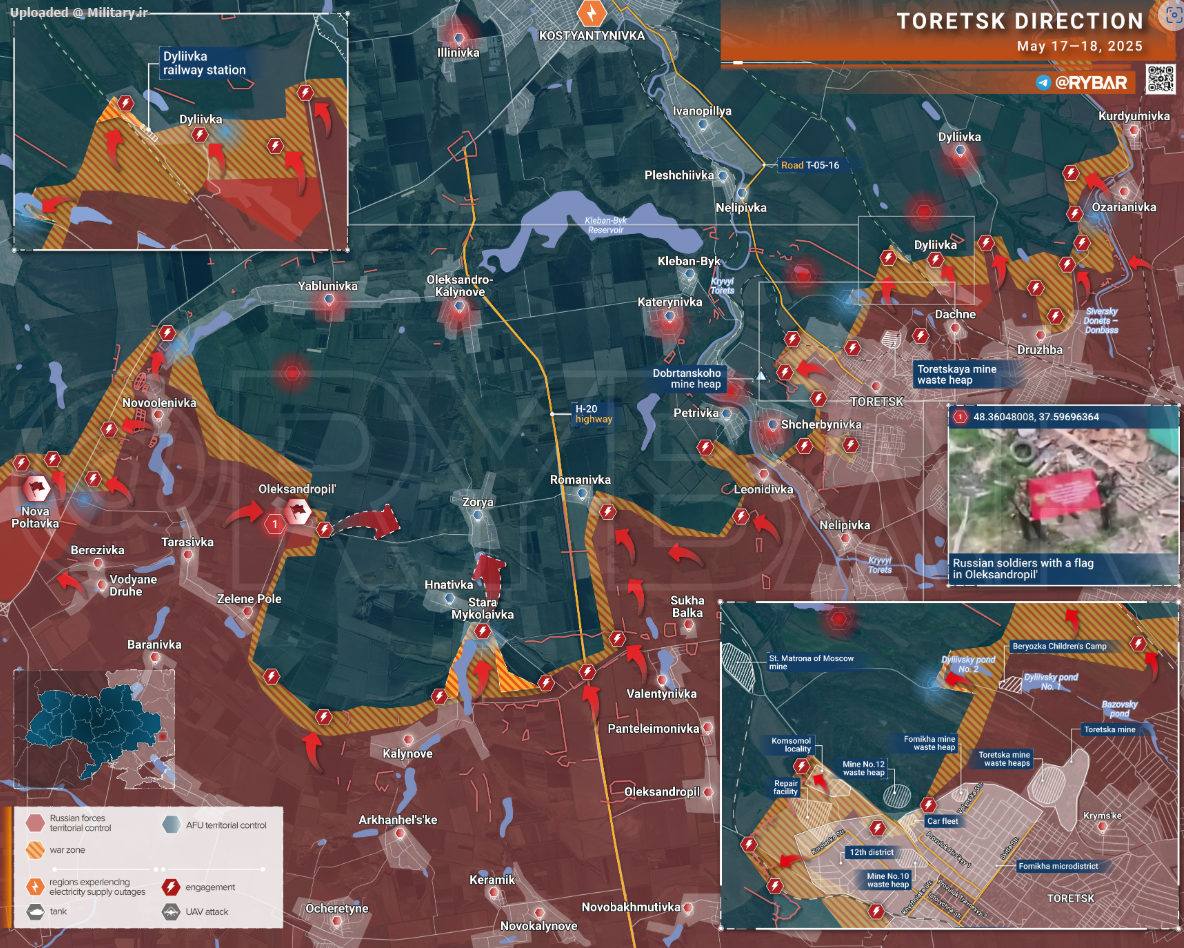This screenshot has width=1184, height=948.
Task: Click the tank legend icon
Action: (35, 911)
